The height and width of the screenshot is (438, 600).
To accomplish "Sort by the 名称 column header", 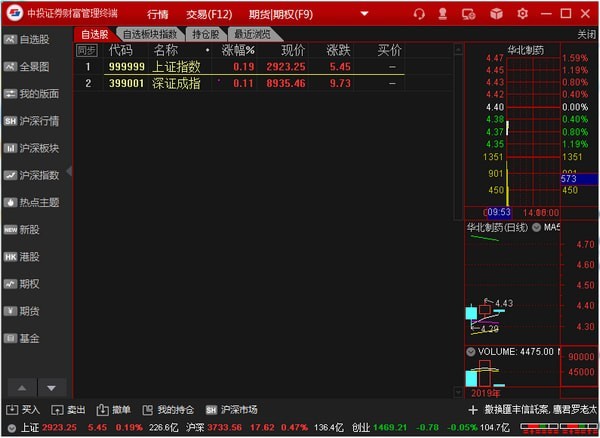I will click(x=166, y=50).
